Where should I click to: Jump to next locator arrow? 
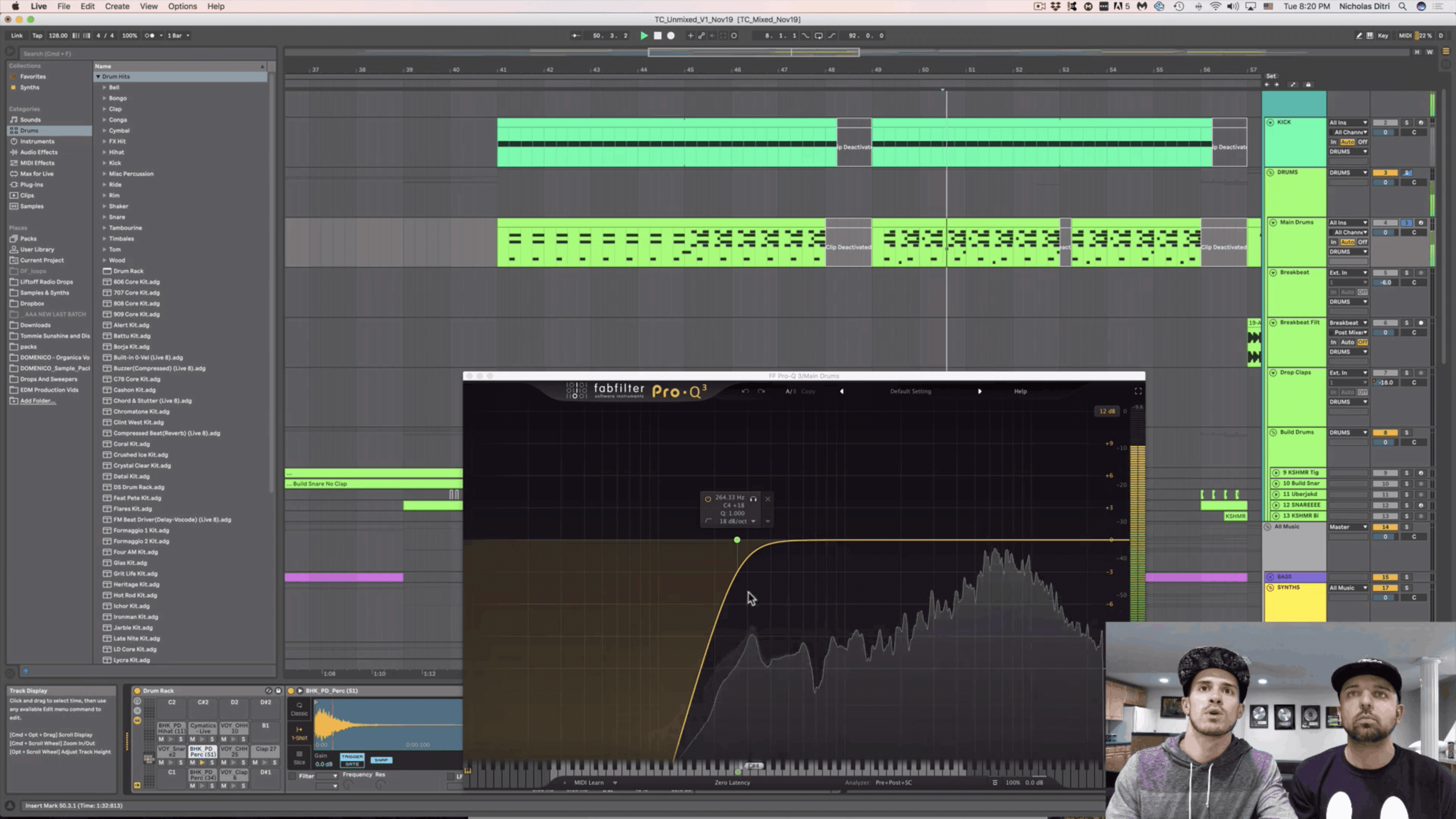click(x=1276, y=85)
